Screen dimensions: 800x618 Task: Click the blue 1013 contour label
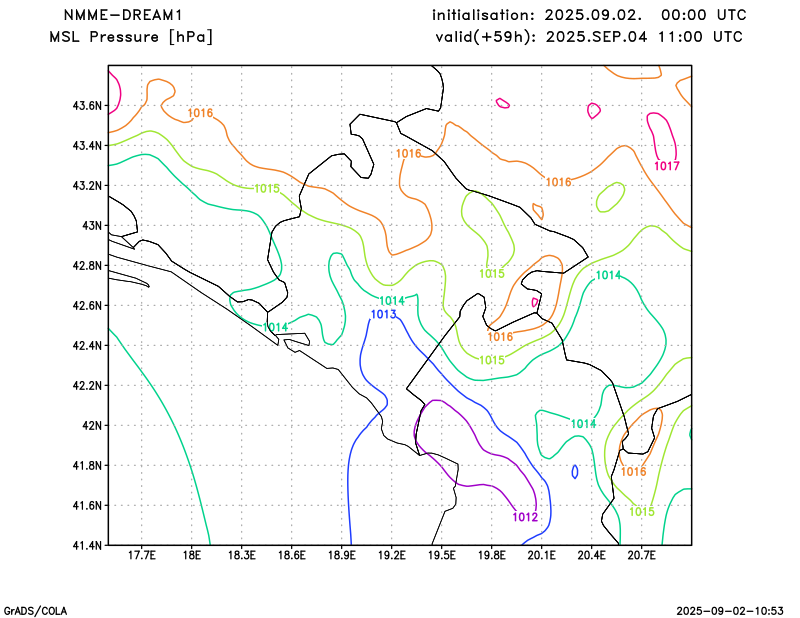tap(384, 314)
